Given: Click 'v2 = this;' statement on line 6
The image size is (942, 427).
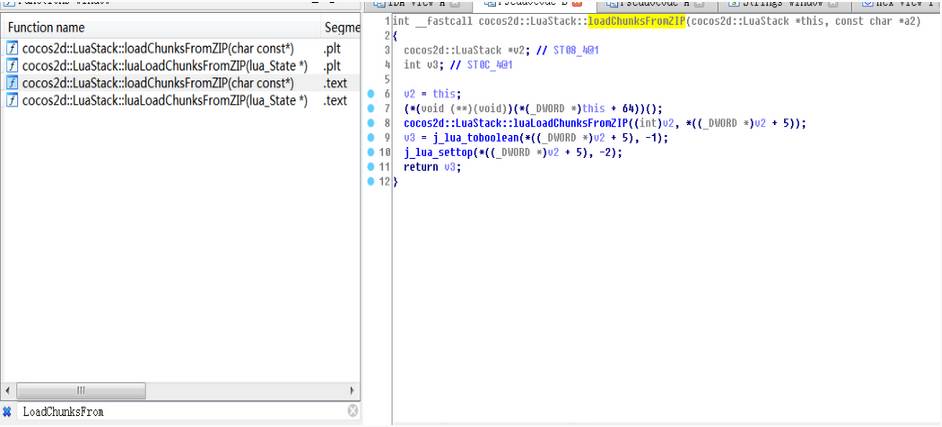Looking at the screenshot, I should click(x=433, y=94).
